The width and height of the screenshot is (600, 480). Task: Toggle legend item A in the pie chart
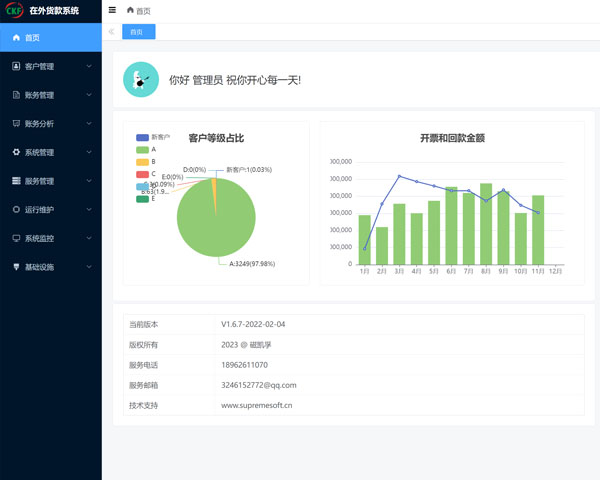(142, 149)
